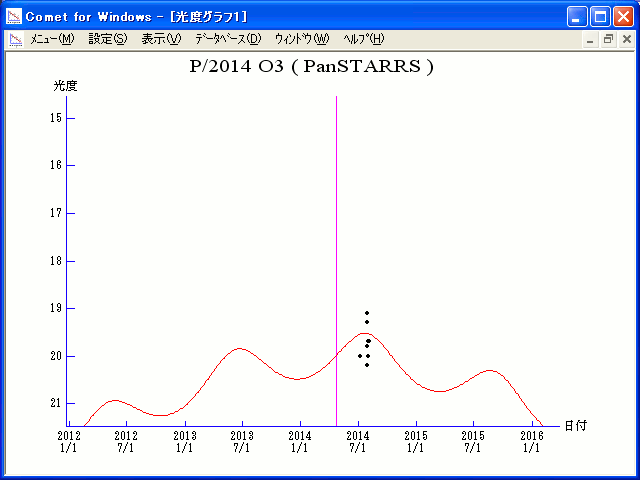Click the document icon beside メニュー(M)

pyautogui.click(x=16, y=40)
